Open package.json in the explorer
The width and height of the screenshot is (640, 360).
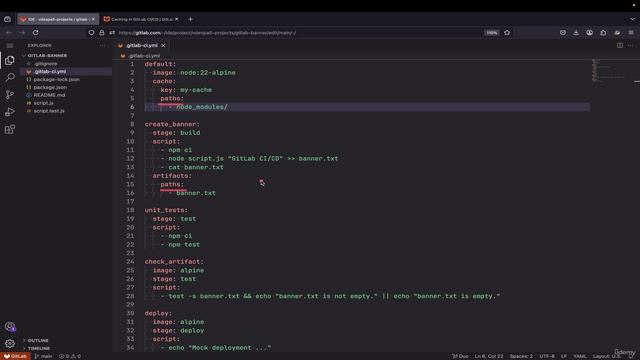pos(50,87)
